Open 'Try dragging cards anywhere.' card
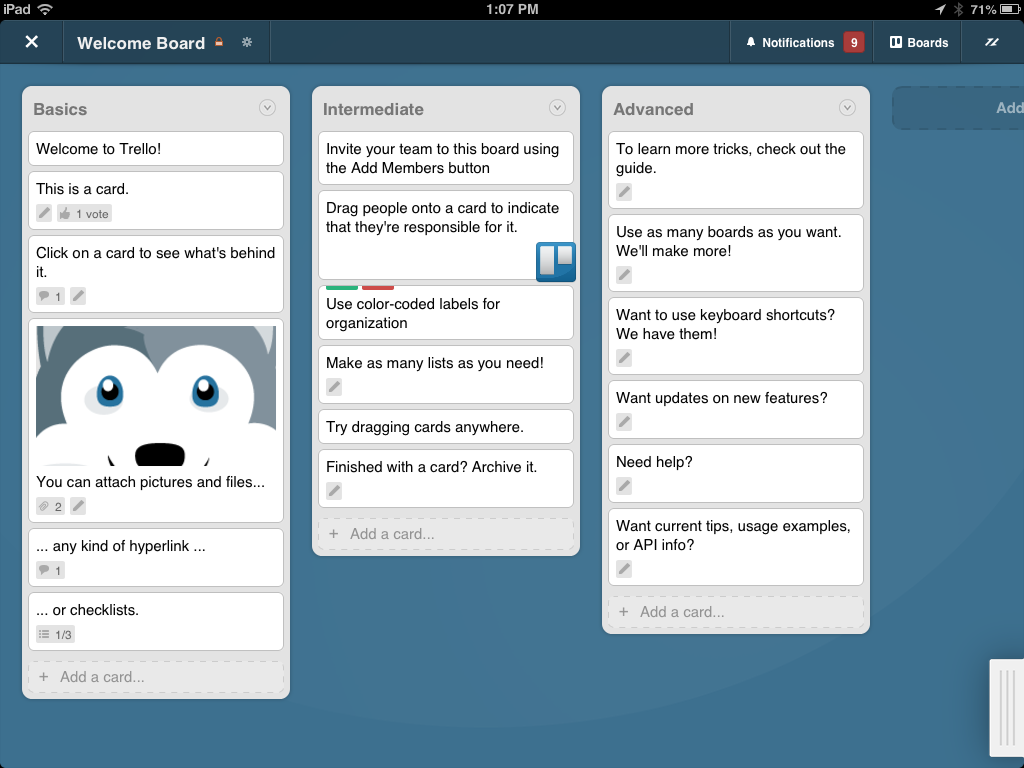Viewport: 1024px width, 768px height. click(446, 427)
